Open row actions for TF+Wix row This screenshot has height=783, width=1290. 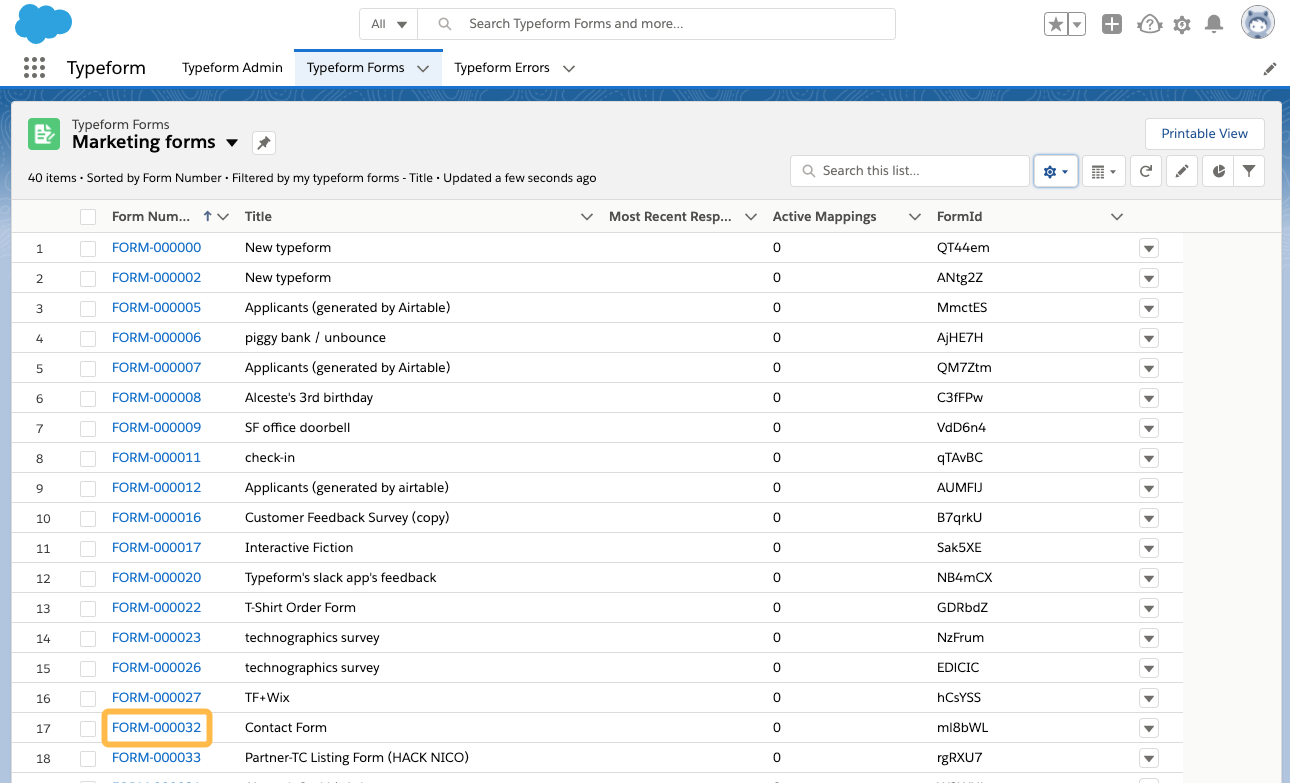pyautogui.click(x=1149, y=698)
